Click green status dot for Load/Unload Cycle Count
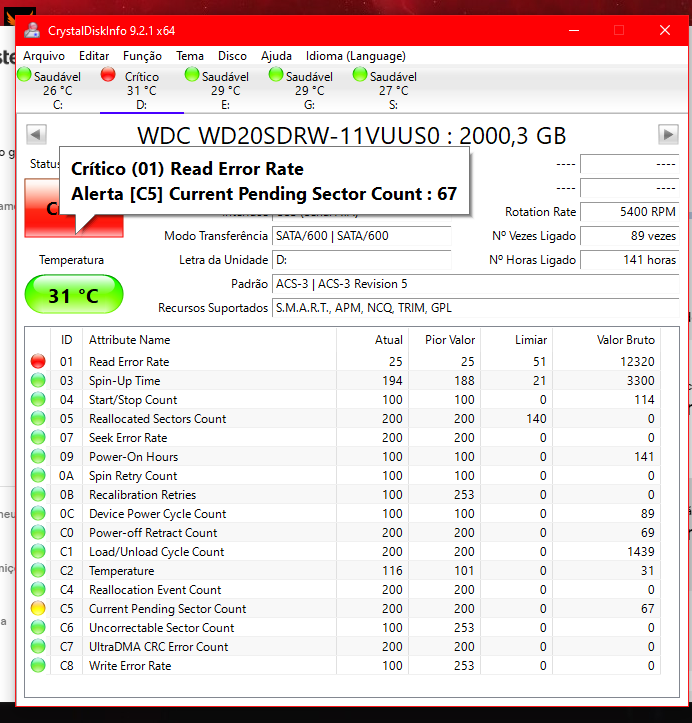Viewport: 692px width, 723px height. click(x=38, y=551)
